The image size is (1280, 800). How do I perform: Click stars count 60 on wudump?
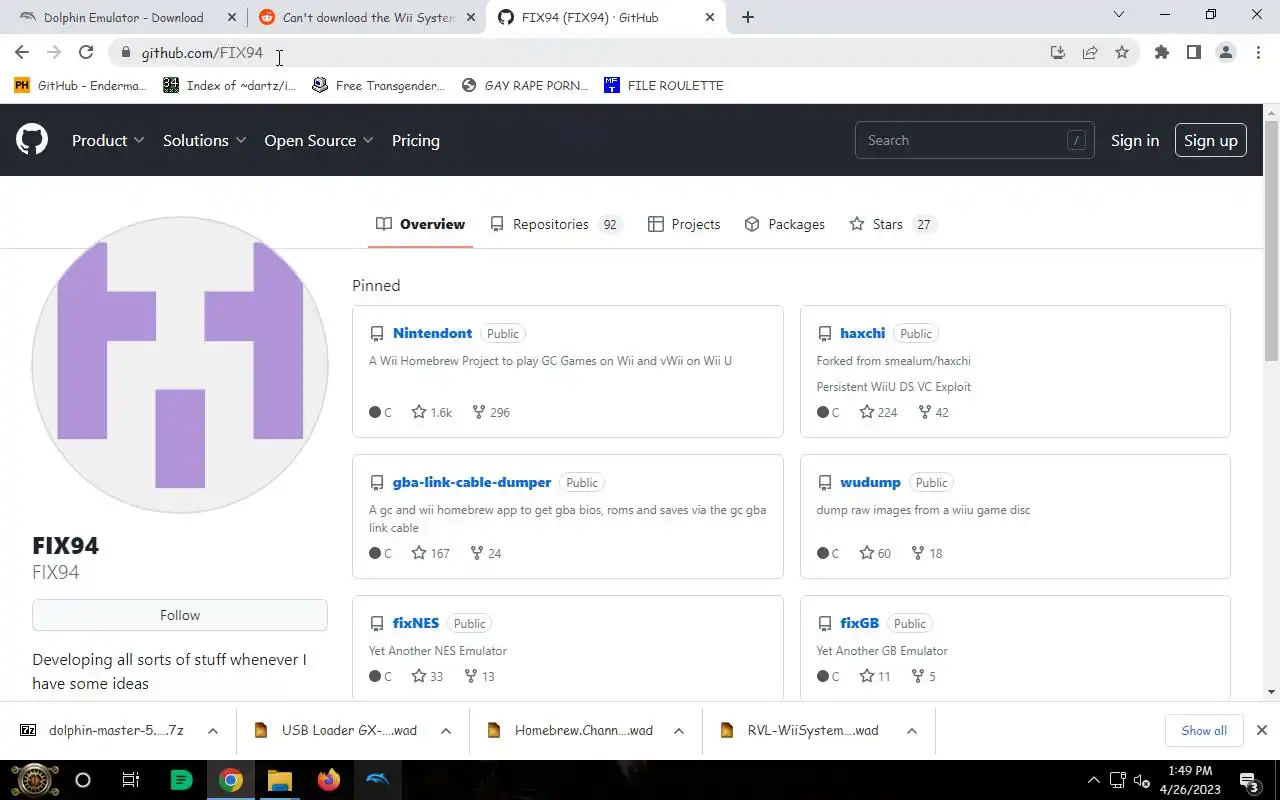pos(875,553)
